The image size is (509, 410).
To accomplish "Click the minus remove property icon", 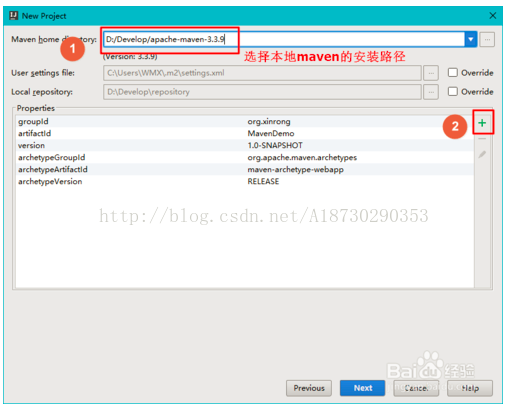I will pyautogui.click(x=482, y=139).
